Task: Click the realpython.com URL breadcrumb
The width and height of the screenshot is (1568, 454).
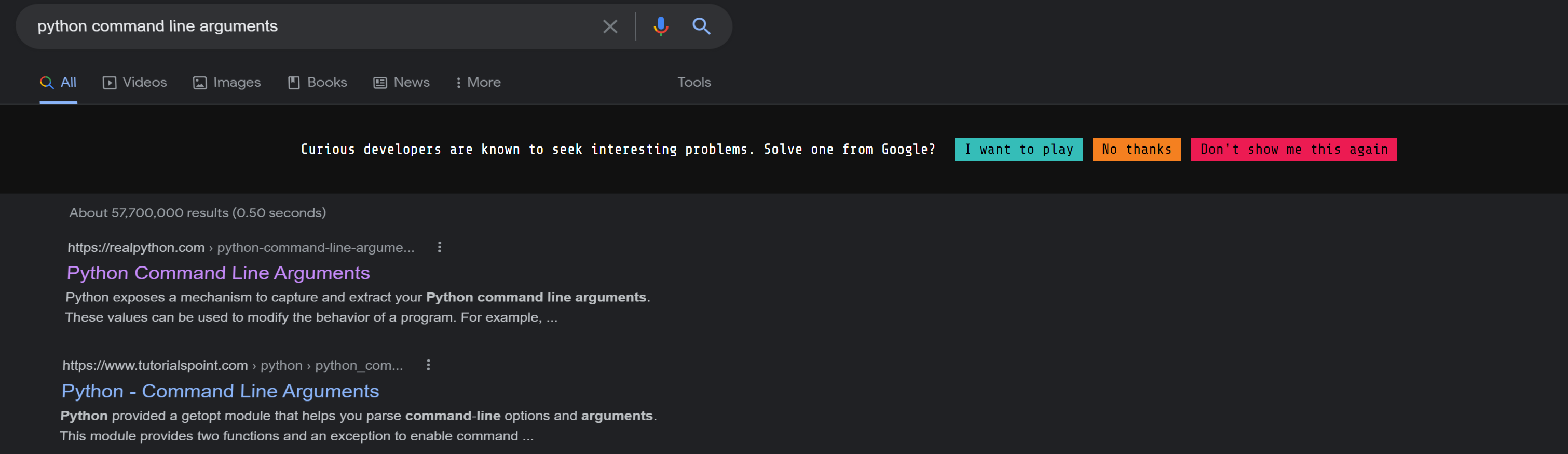Action: point(240,248)
